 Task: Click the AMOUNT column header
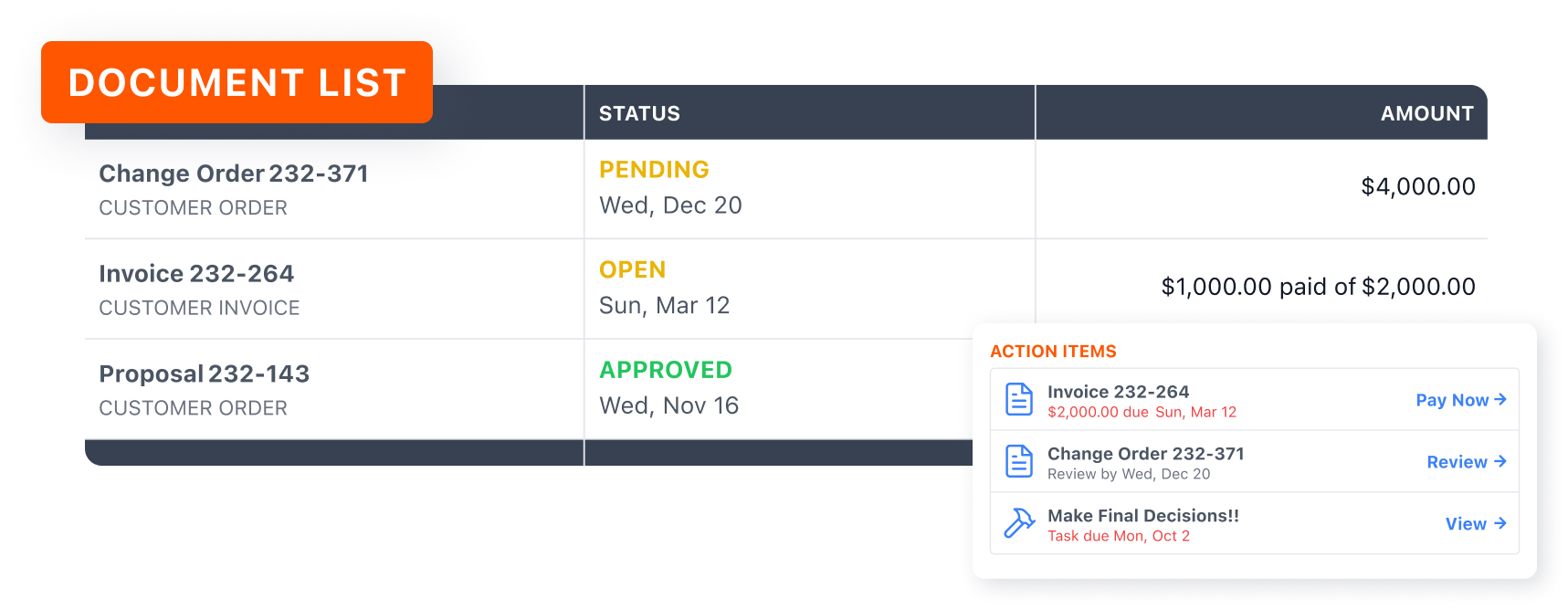1426,113
